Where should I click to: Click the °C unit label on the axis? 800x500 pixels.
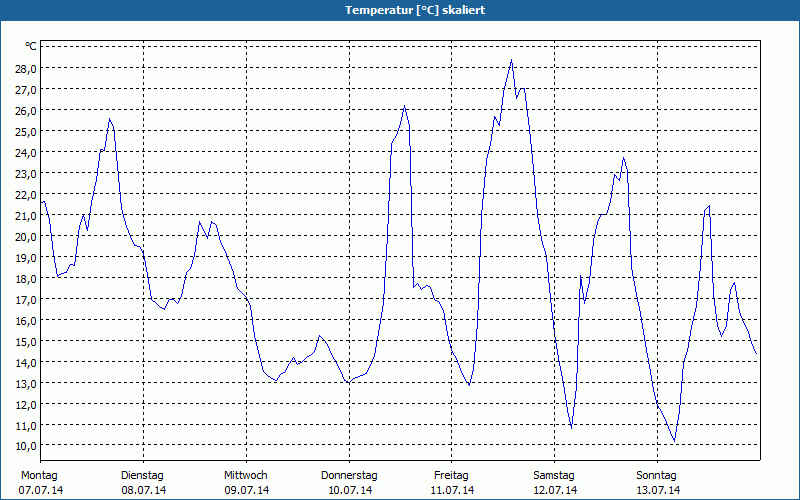[x=31, y=46]
